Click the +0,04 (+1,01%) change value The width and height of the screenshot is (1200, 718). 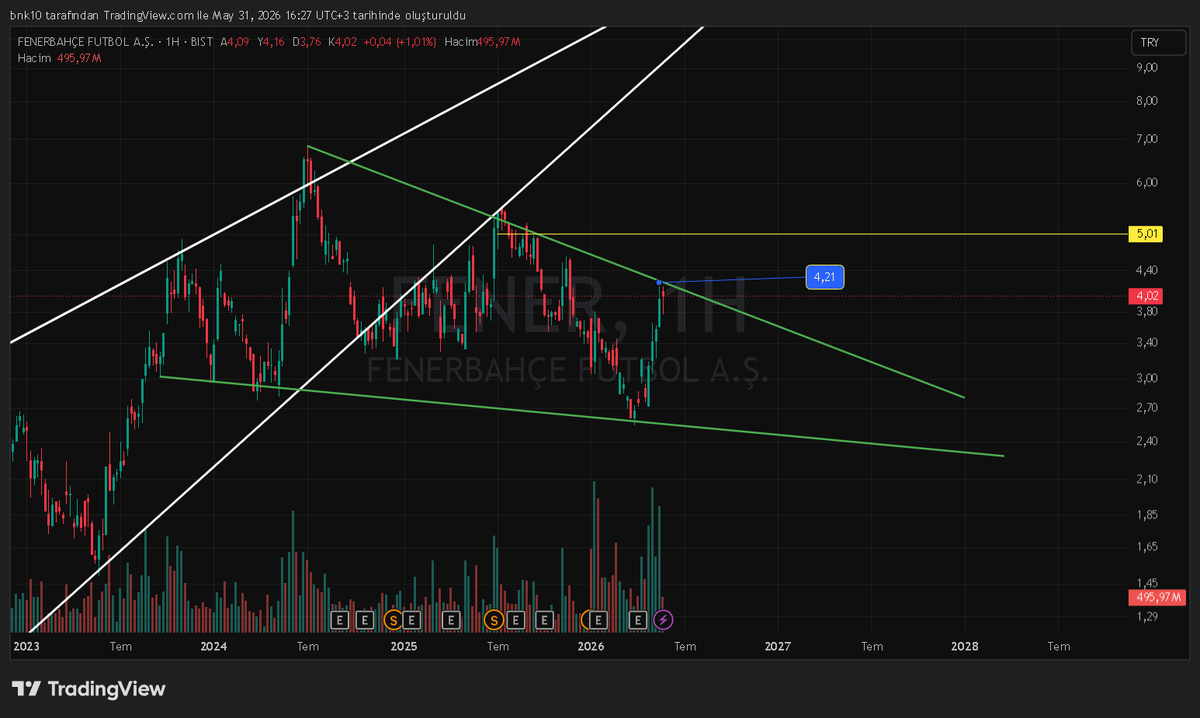(400, 42)
